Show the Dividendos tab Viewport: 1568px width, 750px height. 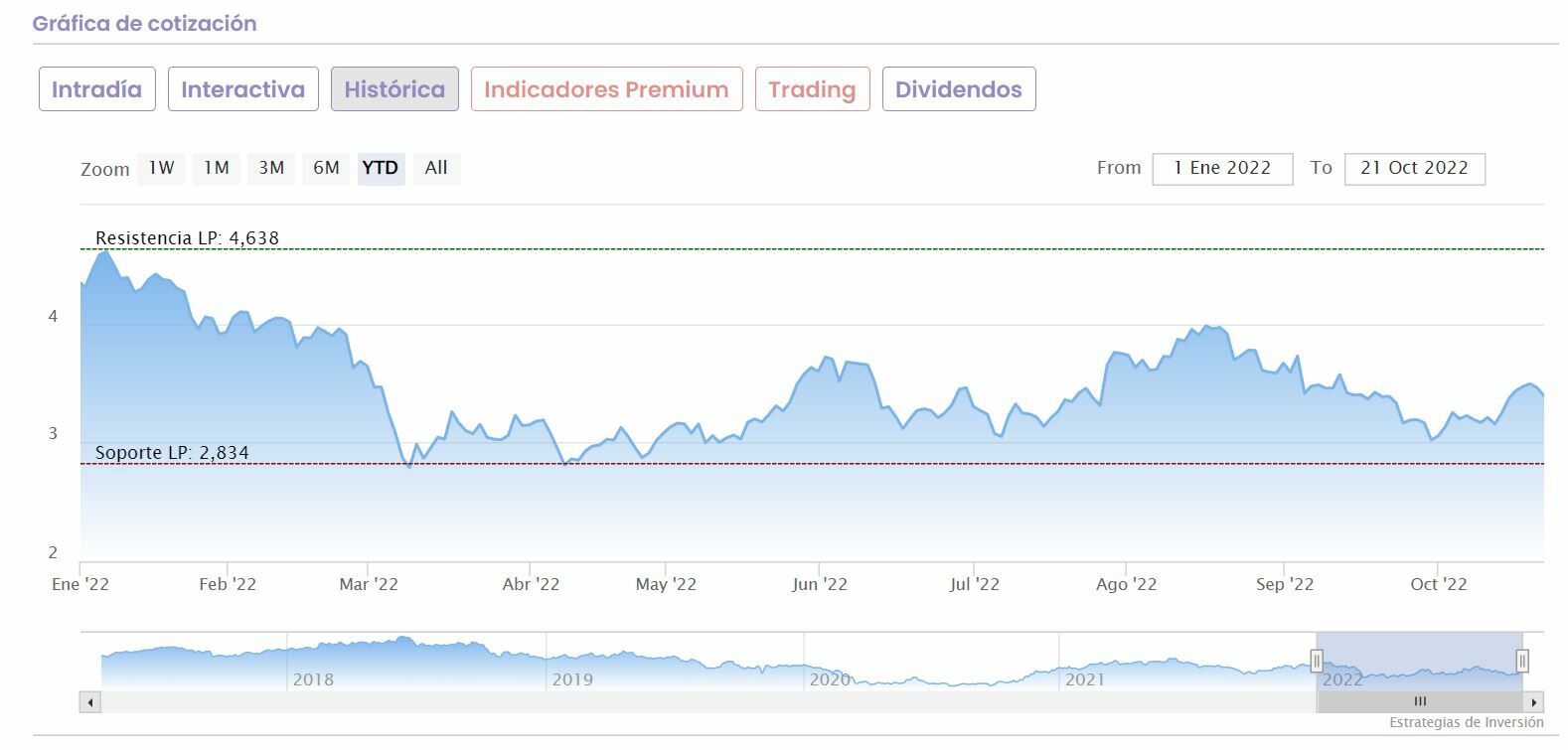coord(958,89)
